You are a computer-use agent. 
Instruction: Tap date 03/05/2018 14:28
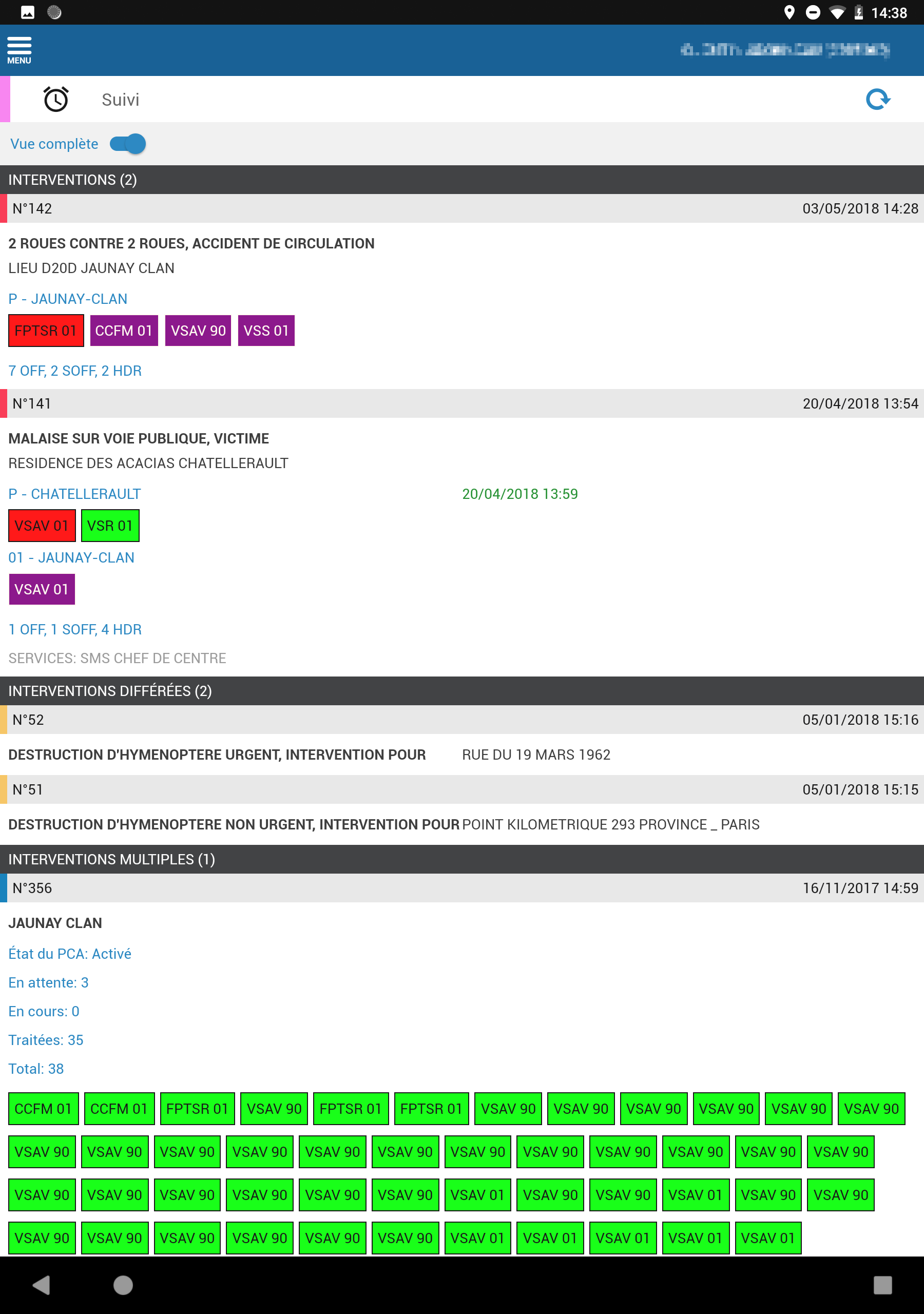(x=860, y=208)
